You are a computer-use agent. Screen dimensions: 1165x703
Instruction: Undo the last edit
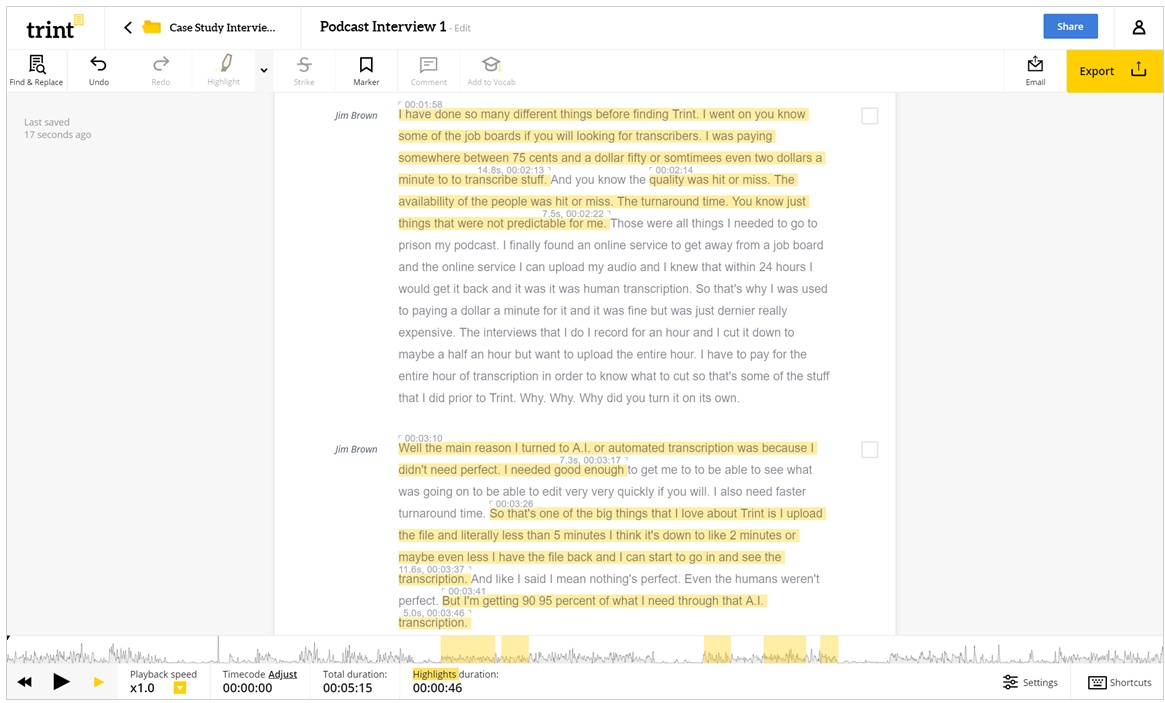pyautogui.click(x=99, y=71)
